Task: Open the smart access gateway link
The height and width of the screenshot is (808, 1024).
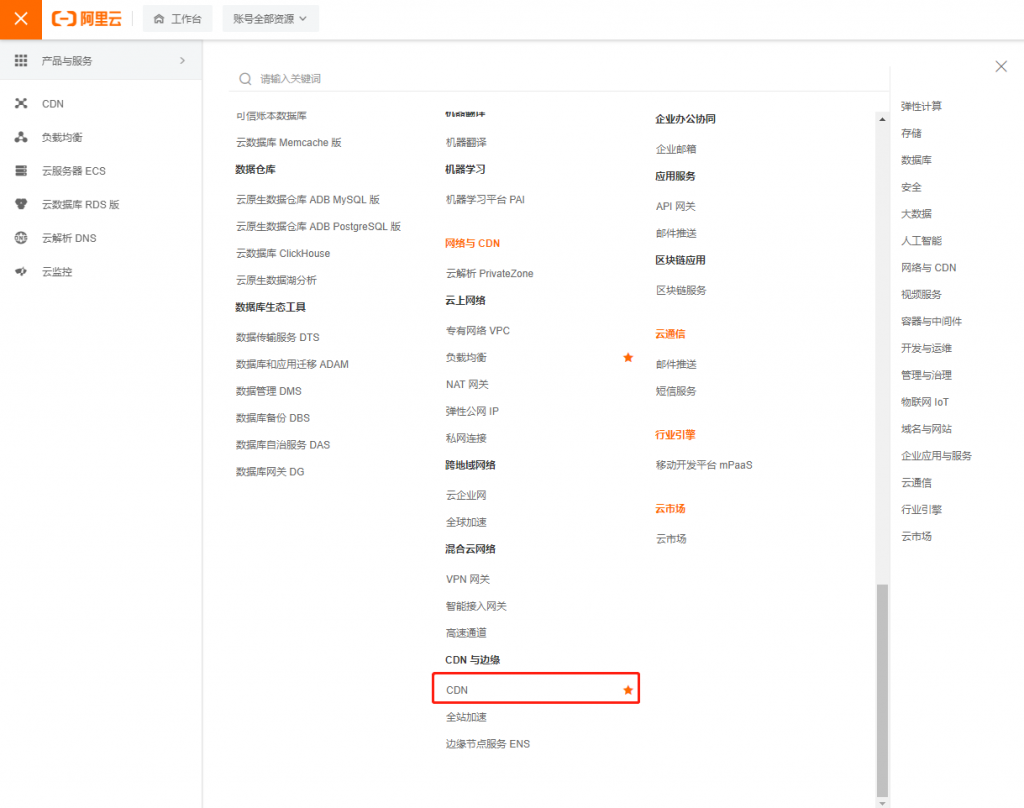Action: tap(476, 606)
